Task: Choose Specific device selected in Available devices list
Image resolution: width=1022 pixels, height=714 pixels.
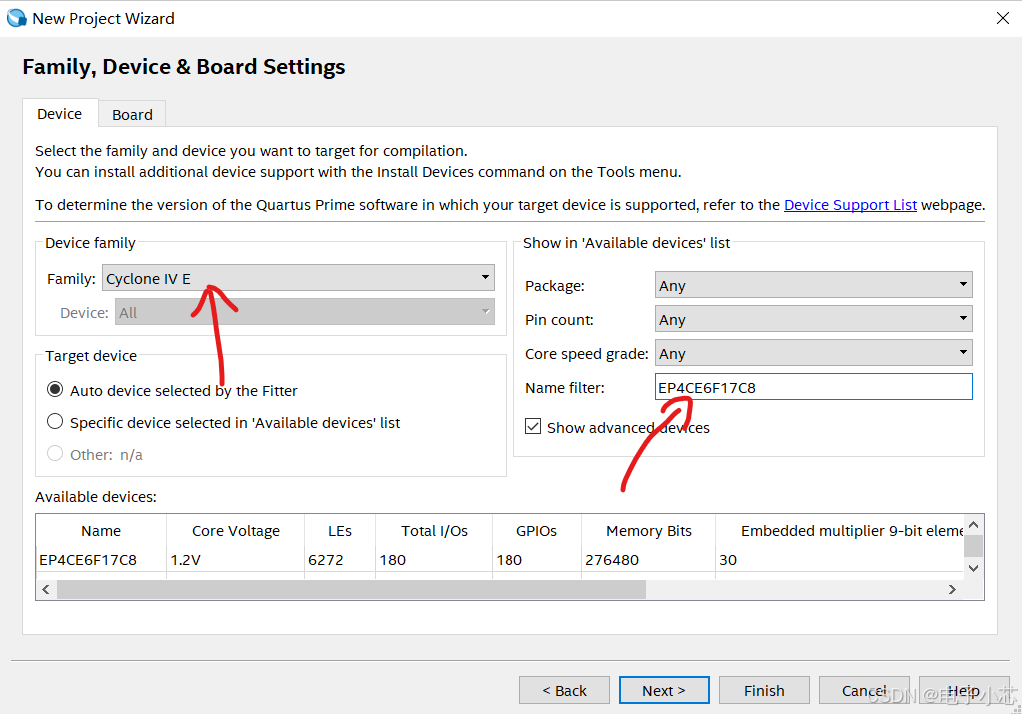Action: 55,422
